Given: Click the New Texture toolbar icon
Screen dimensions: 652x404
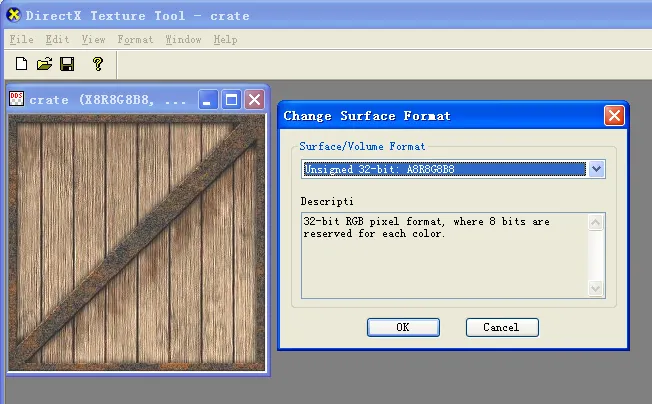Looking at the screenshot, I should [x=21, y=64].
